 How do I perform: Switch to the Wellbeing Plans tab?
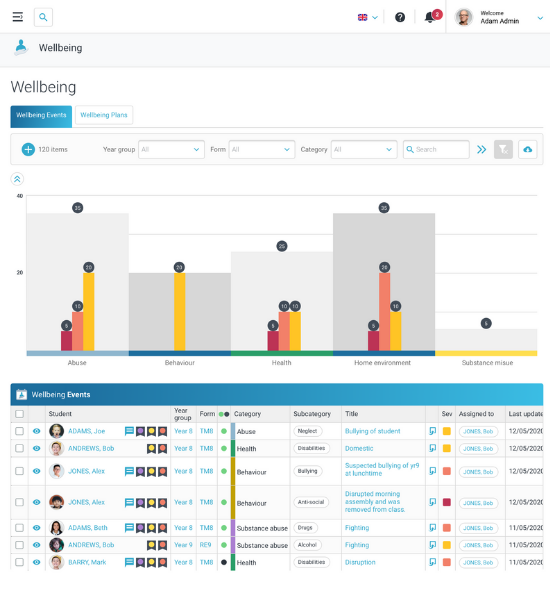click(104, 115)
